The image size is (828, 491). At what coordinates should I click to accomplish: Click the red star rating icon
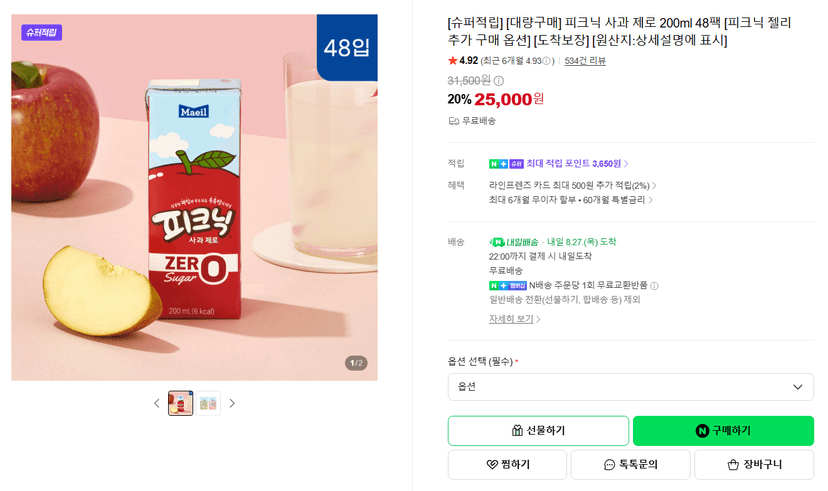point(453,61)
